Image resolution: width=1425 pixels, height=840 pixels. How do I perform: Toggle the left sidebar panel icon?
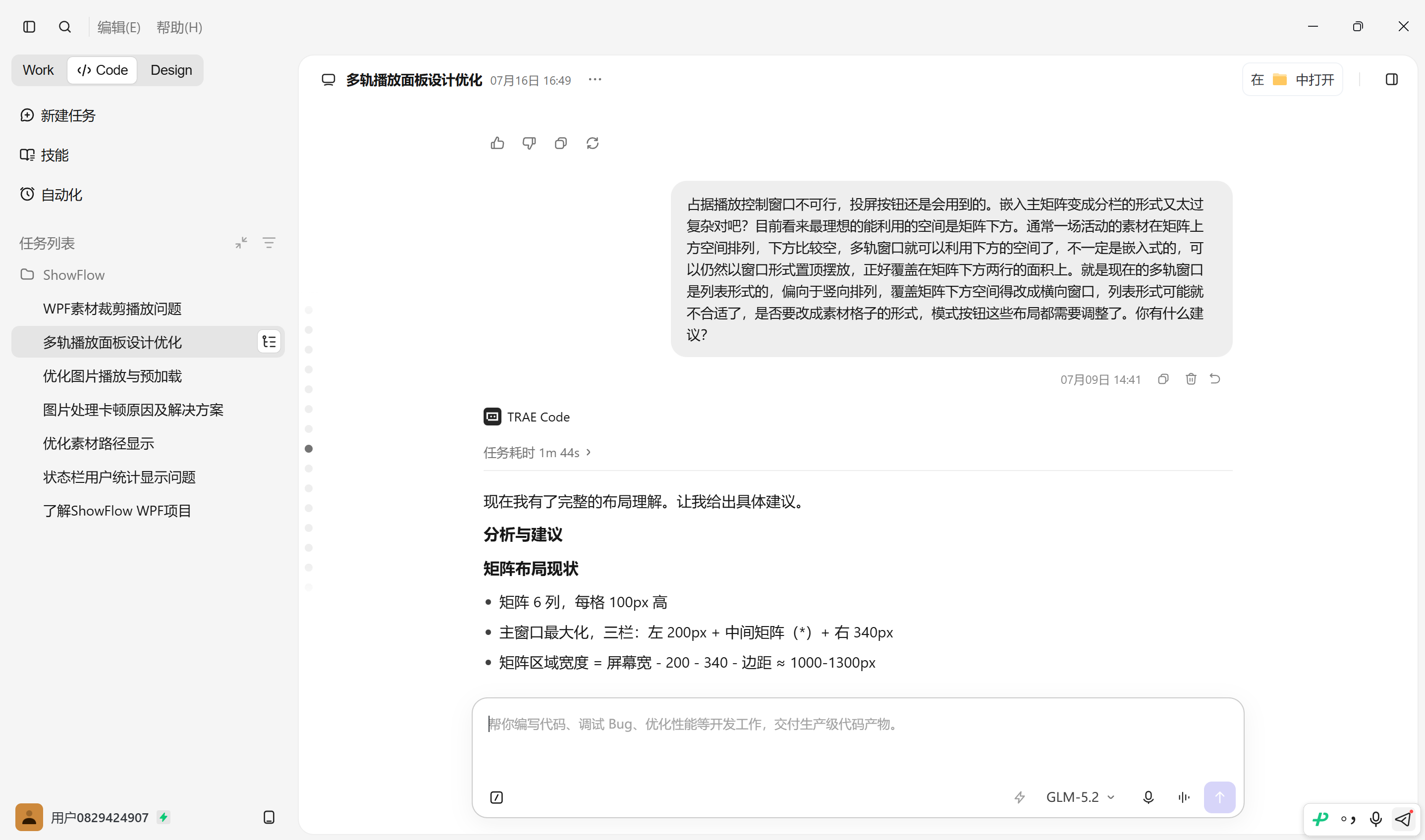29,27
